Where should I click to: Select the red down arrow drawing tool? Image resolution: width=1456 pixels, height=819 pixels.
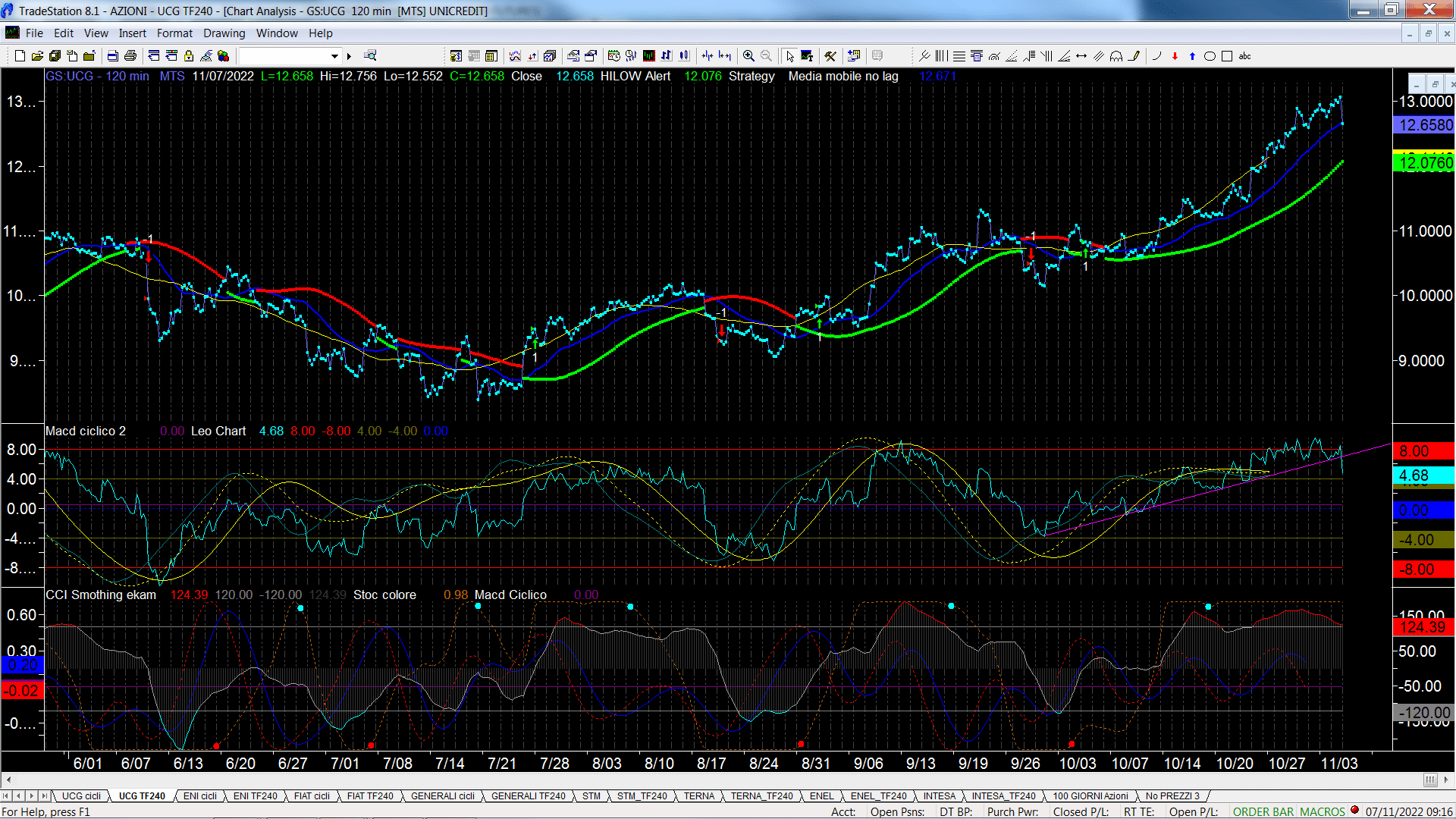1175,56
